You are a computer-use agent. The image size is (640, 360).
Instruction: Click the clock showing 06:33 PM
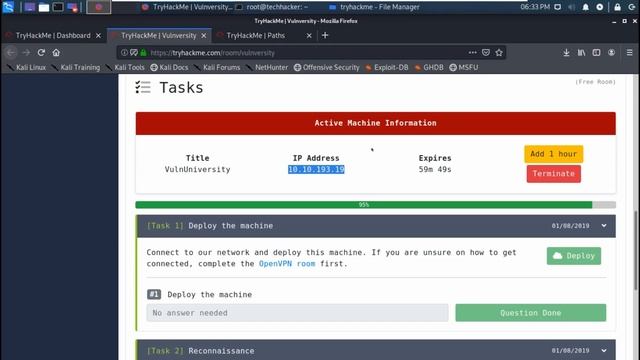[535, 7]
